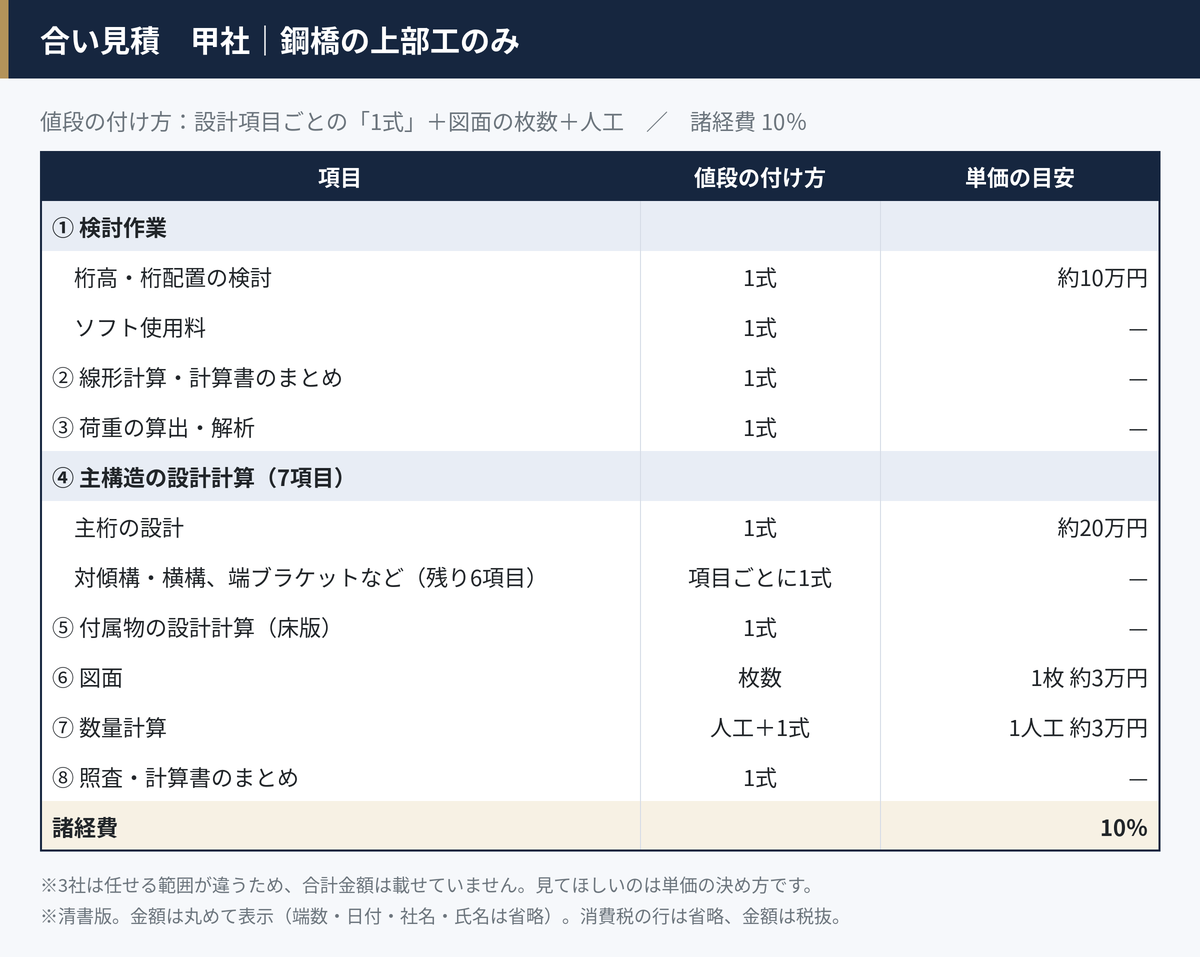Screen dimensions: 1200x957
Task: Select the '⑤ 付属物の設計計算（床版）' row
Action: coord(600,628)
